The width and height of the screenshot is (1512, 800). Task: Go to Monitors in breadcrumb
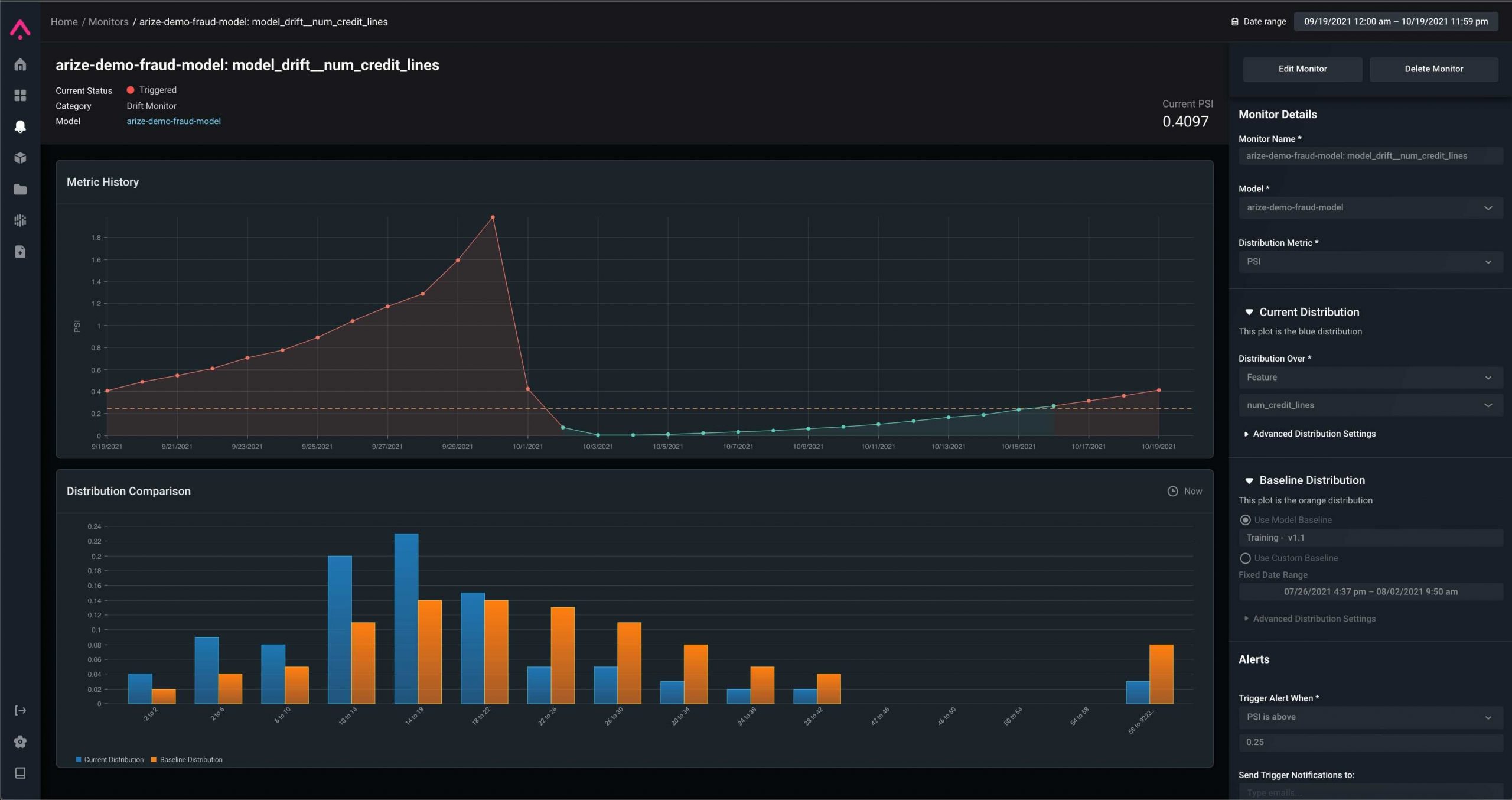pos(108,22)
